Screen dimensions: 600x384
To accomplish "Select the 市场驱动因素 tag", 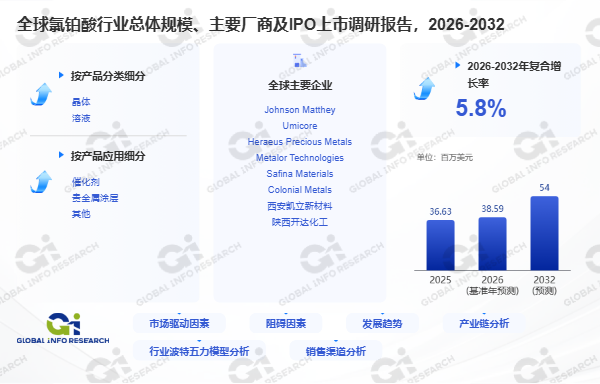I will pyautogui.click(x=179, y=324).
